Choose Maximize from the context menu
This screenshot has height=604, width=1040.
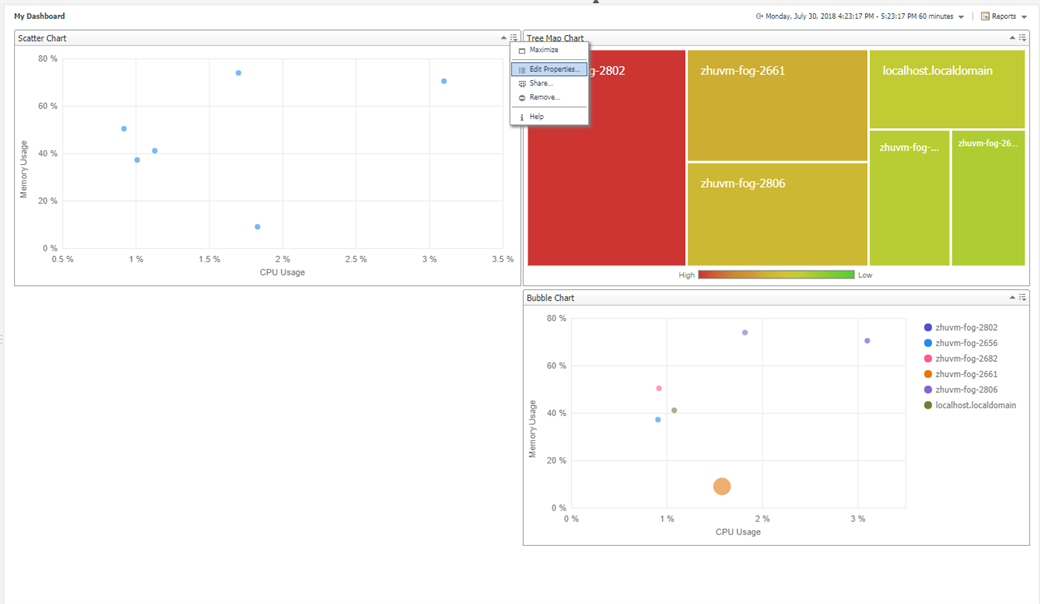tap(549, 50)
